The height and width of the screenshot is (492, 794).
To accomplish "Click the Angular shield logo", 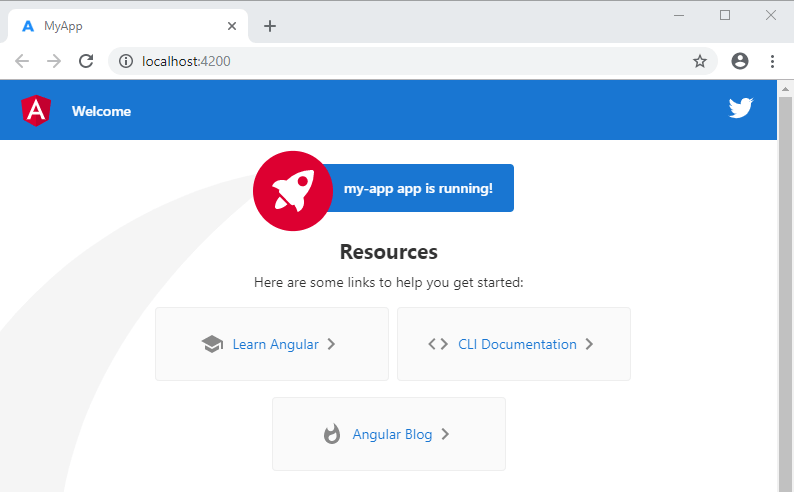I will [x=37, y=110].
